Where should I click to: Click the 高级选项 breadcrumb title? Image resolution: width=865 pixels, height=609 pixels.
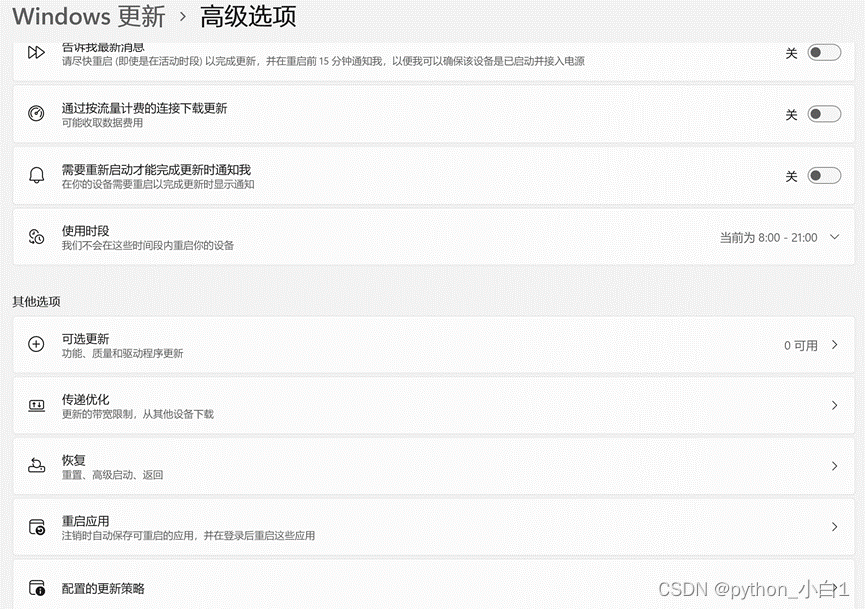pyautogui.click(x=248, y=17)
